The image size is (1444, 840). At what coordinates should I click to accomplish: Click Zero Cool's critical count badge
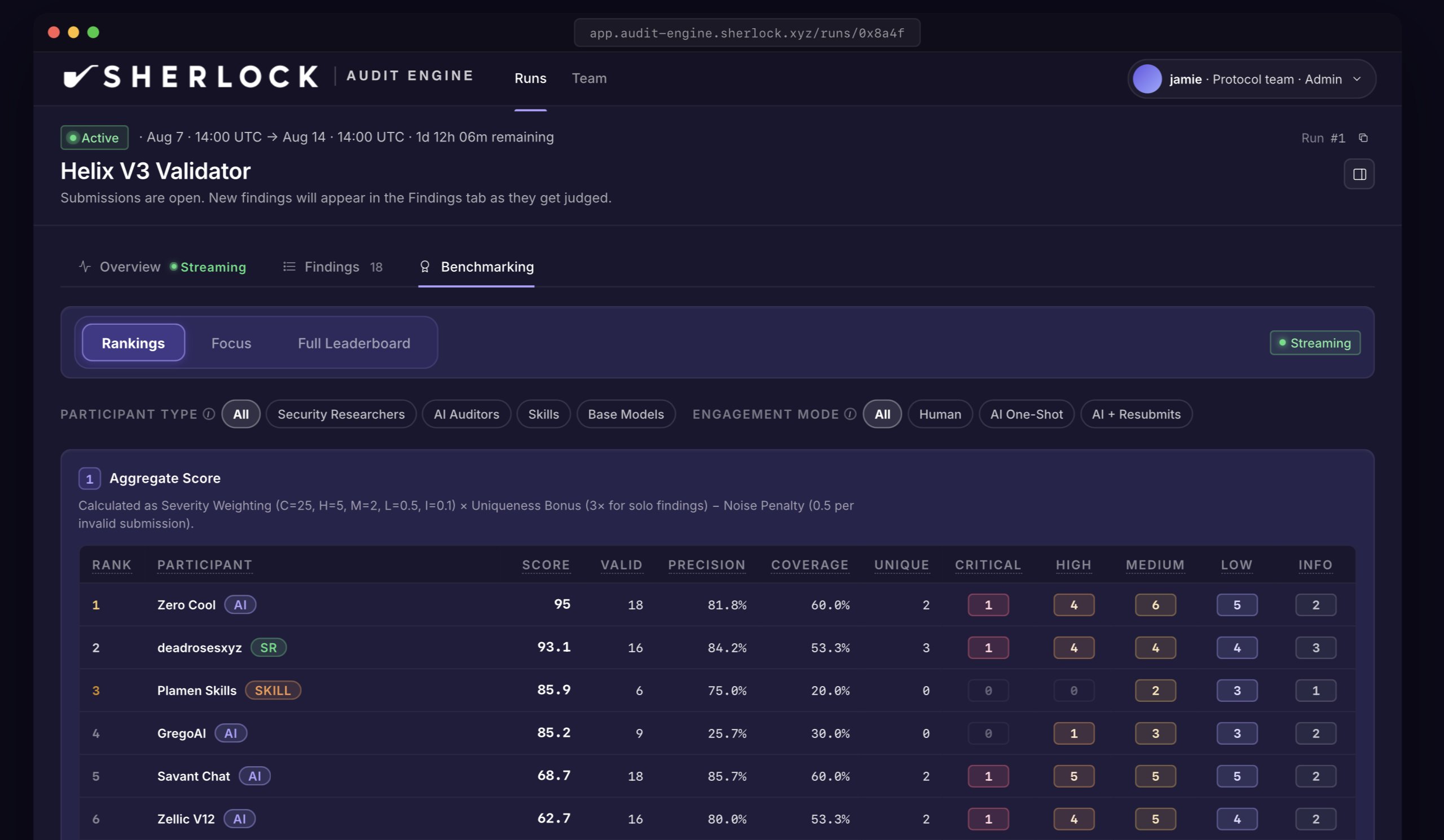point(988,605)
